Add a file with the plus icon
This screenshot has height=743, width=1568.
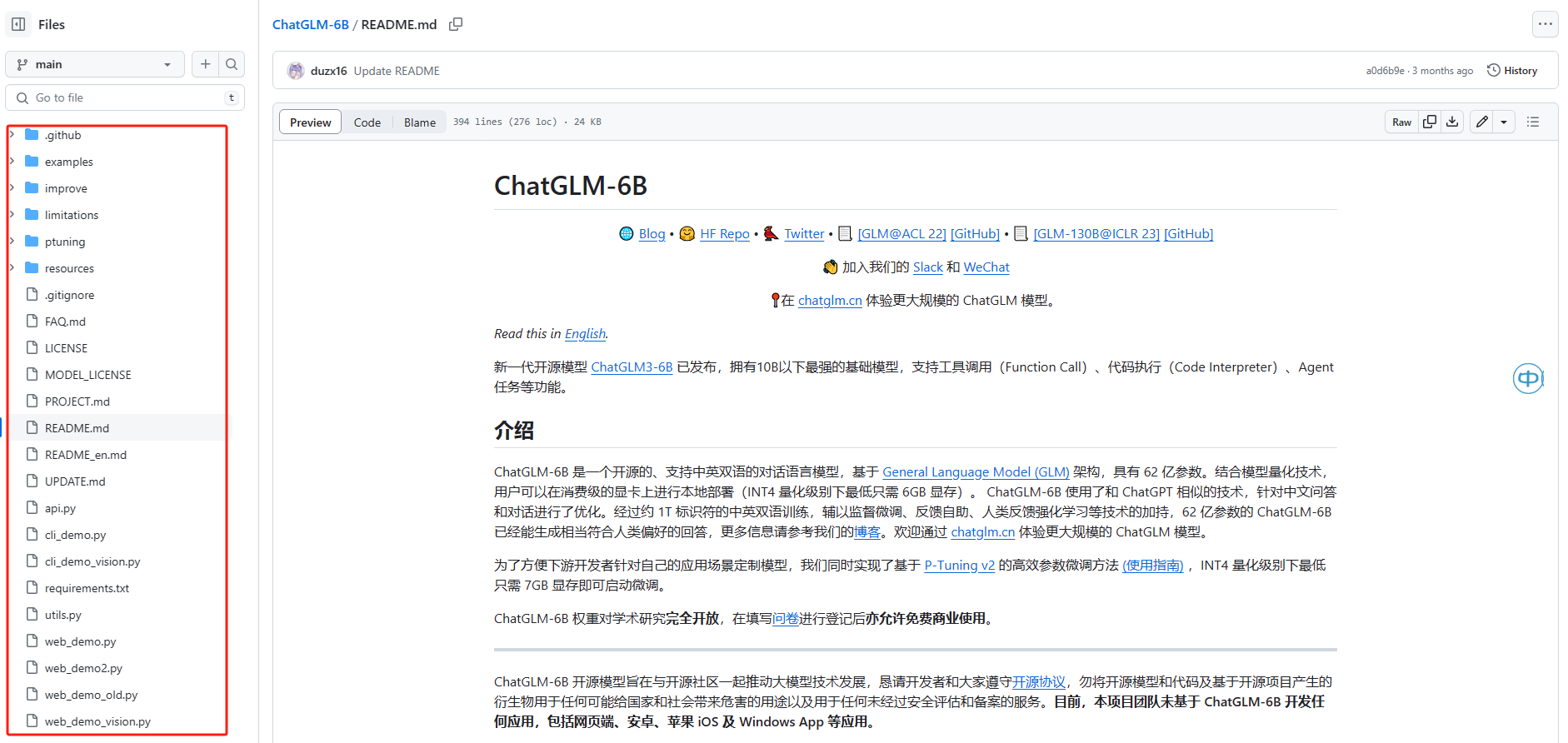[205, 64]
